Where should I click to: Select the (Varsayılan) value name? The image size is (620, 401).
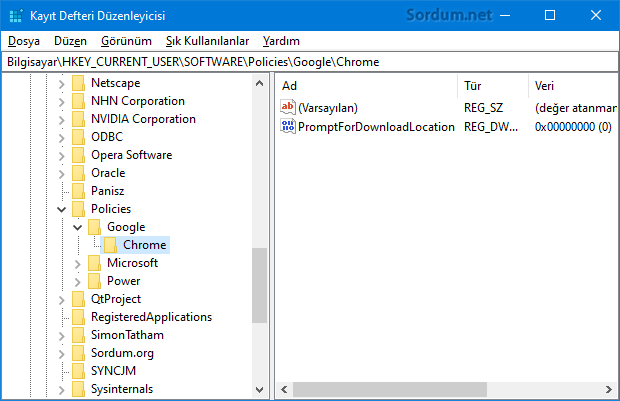(x=328, y=108)
